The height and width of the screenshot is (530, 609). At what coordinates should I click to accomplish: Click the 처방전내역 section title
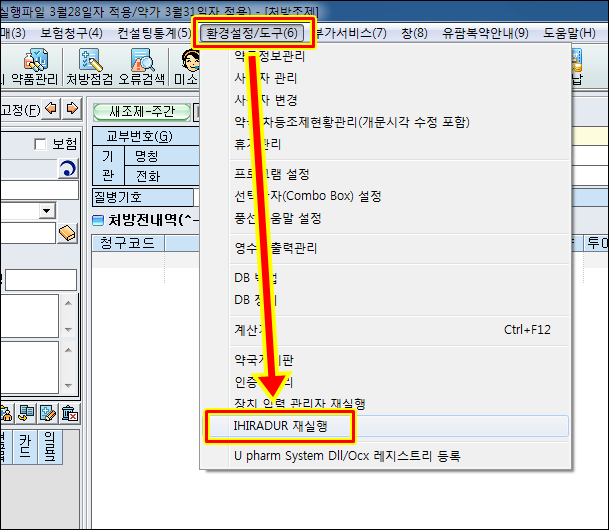tap(153, 220)
